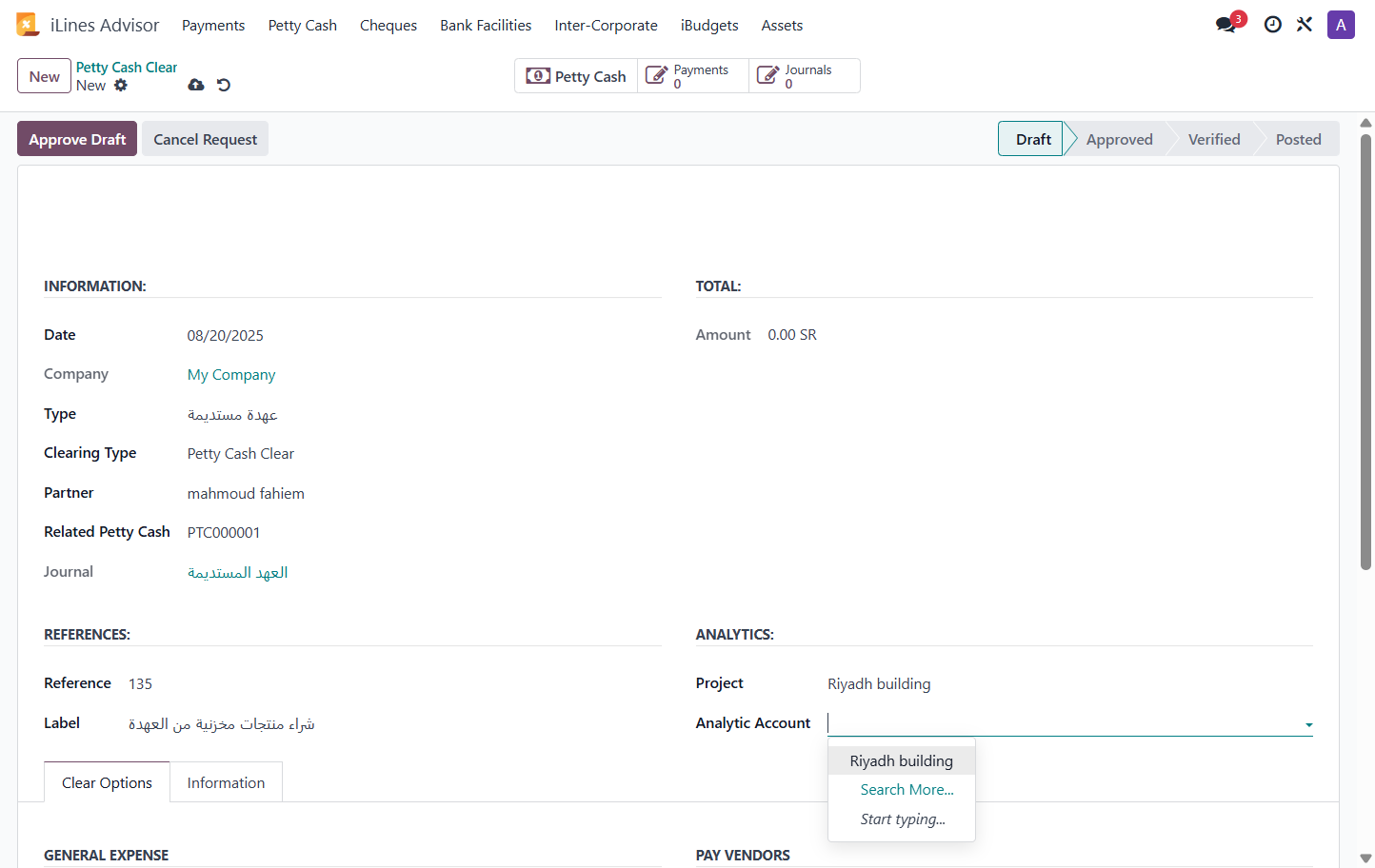
Task: Save the record manually with cloud icon
Action: 196,85
